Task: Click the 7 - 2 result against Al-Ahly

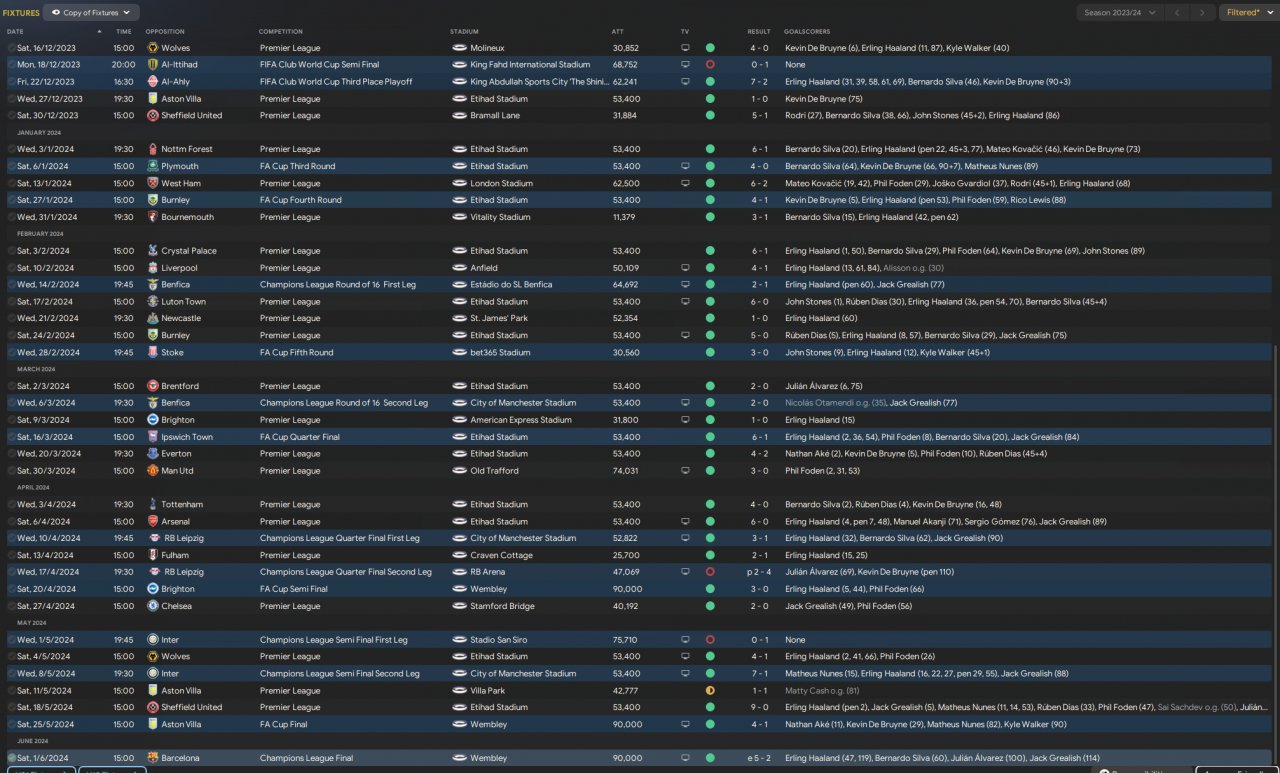Action: point(759,81)
